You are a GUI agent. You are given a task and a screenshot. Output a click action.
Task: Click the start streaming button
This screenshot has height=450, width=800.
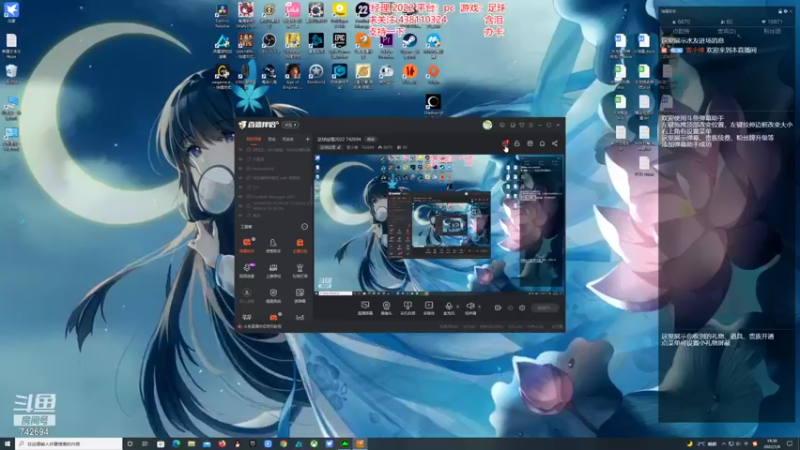coord(544,308)
